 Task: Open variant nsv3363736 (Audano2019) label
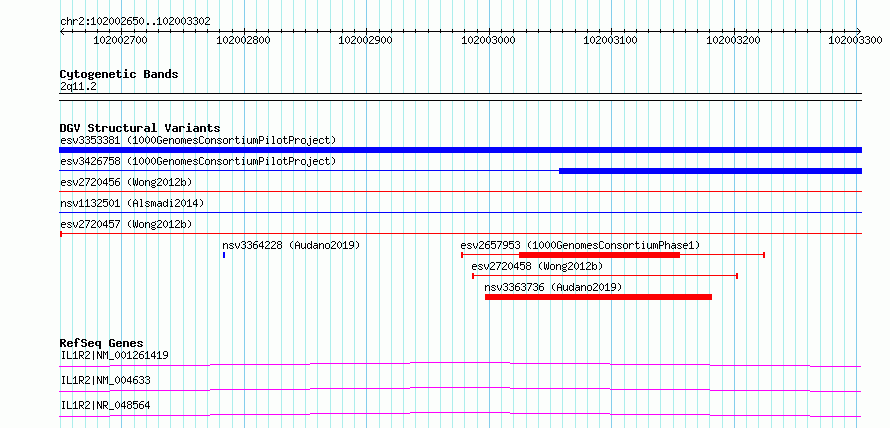pyautogui.click(x=553, y=287)
